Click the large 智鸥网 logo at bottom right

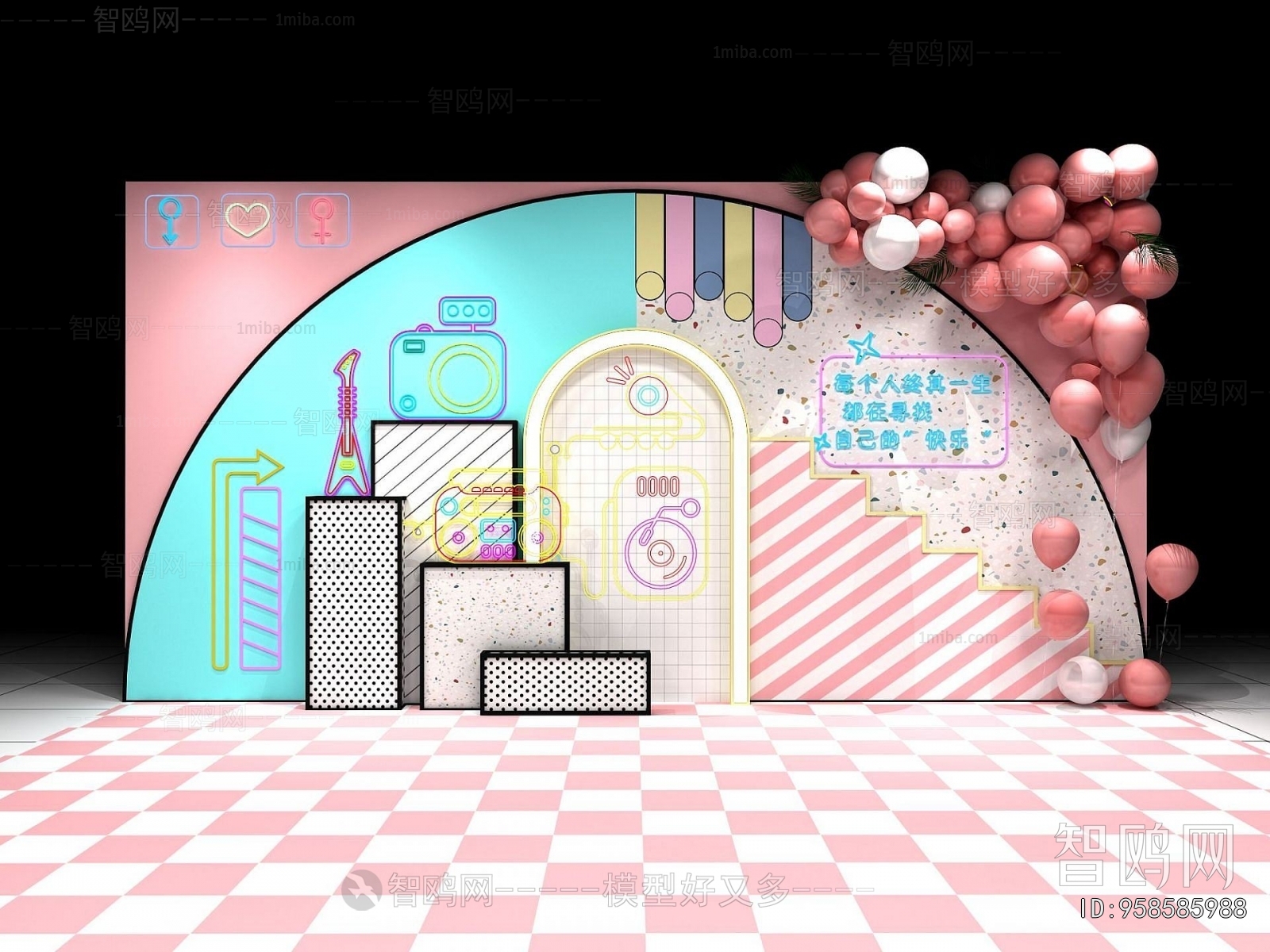[x=1143, y=854]
